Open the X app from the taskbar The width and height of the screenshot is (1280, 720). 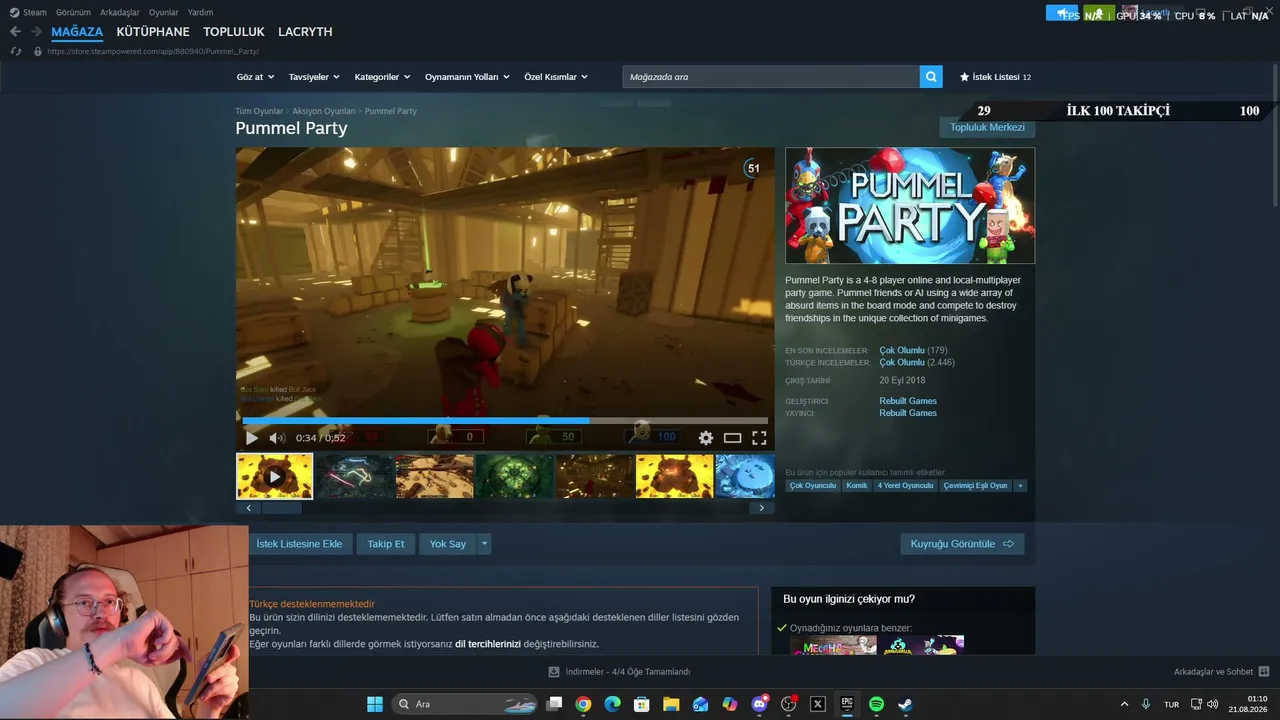click(818, 704)
